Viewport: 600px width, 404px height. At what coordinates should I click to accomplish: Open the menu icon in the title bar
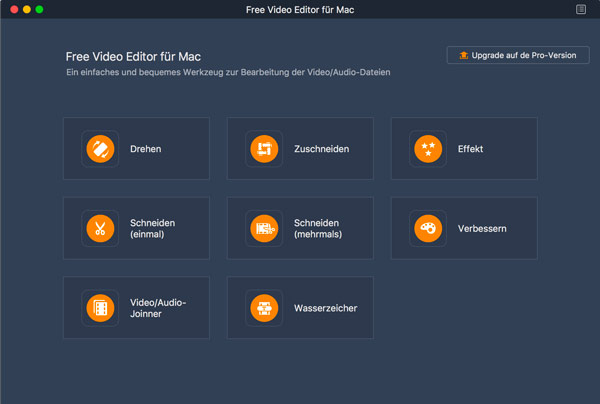coord(580,9)
